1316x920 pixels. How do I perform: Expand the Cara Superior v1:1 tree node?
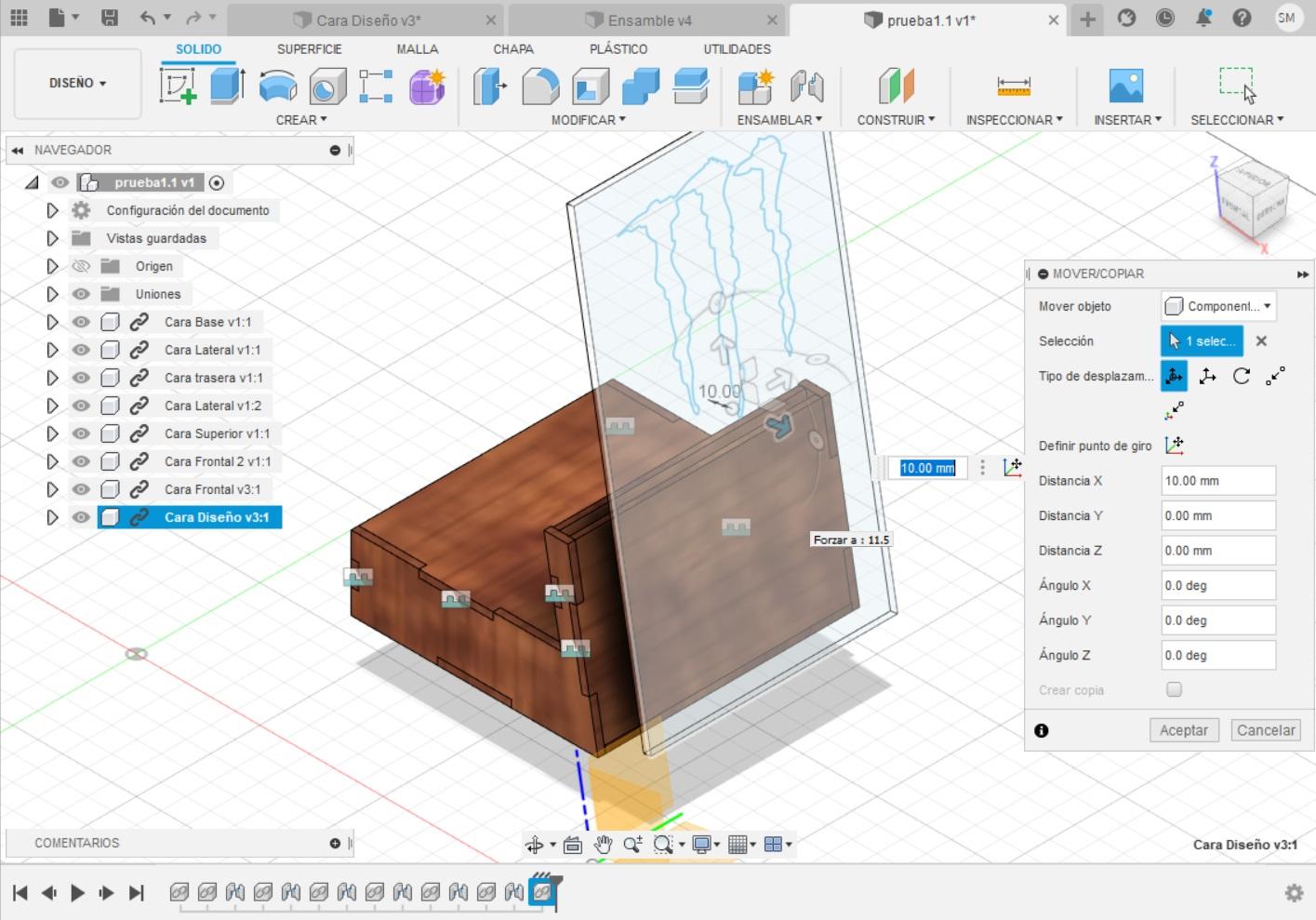tap(52, 433)
